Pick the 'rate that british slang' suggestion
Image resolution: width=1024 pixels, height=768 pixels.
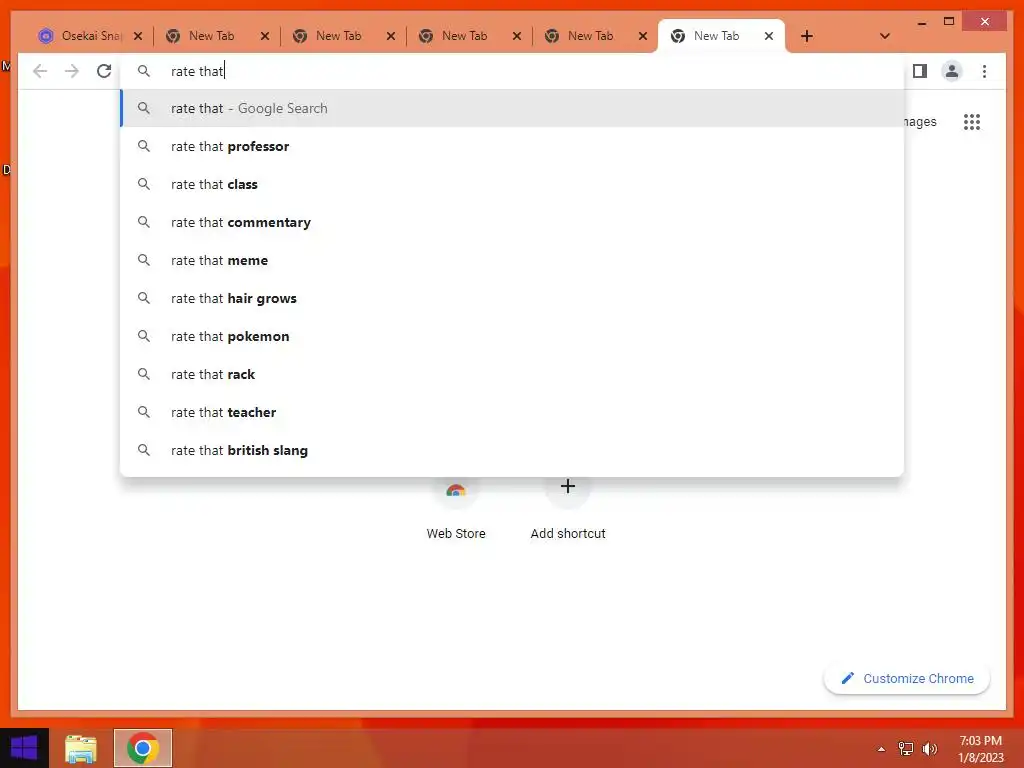click(x=512, y=450)
